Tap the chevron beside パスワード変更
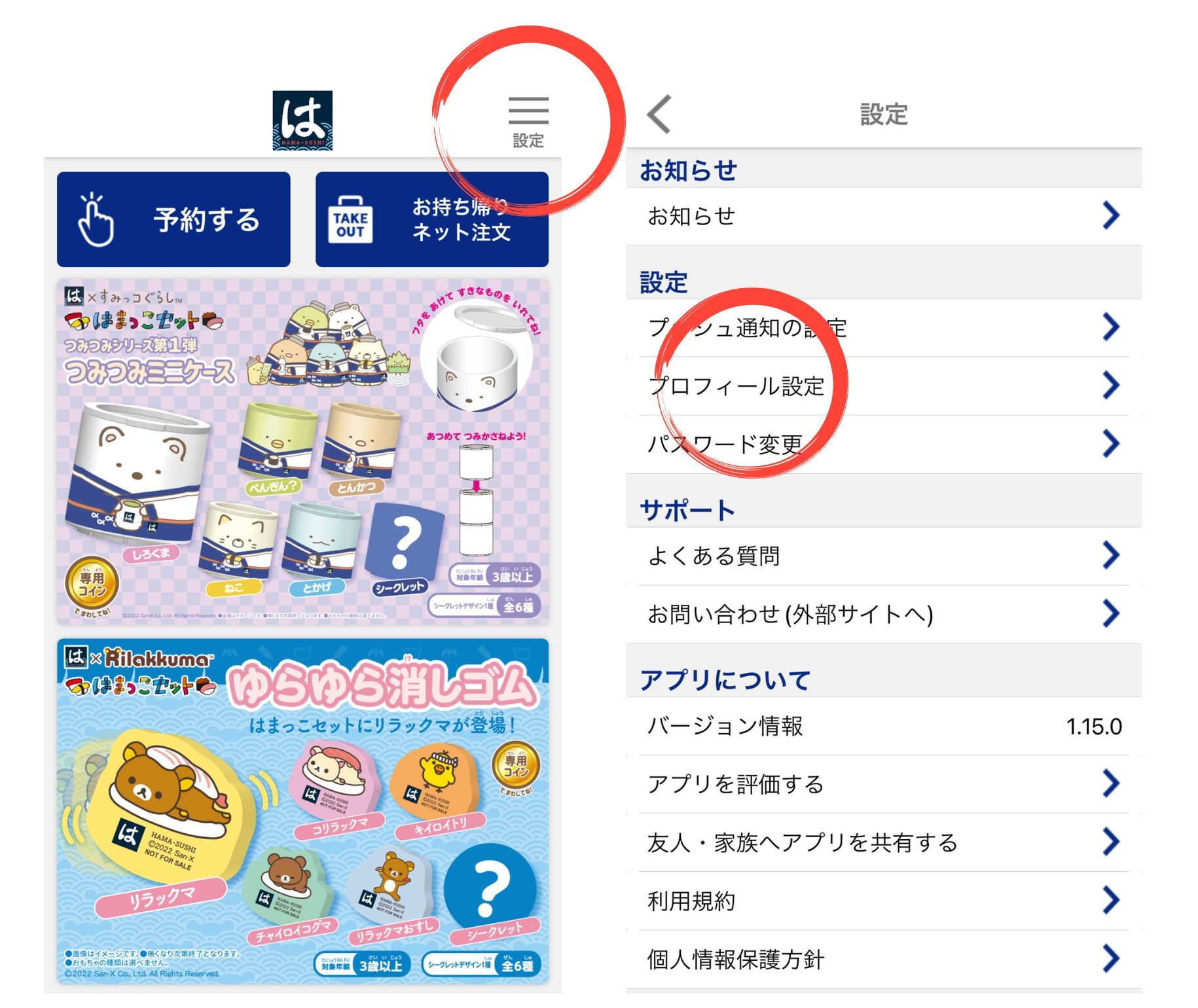The height and width of the screenshot is (1008, 1198). [1111, 444]
